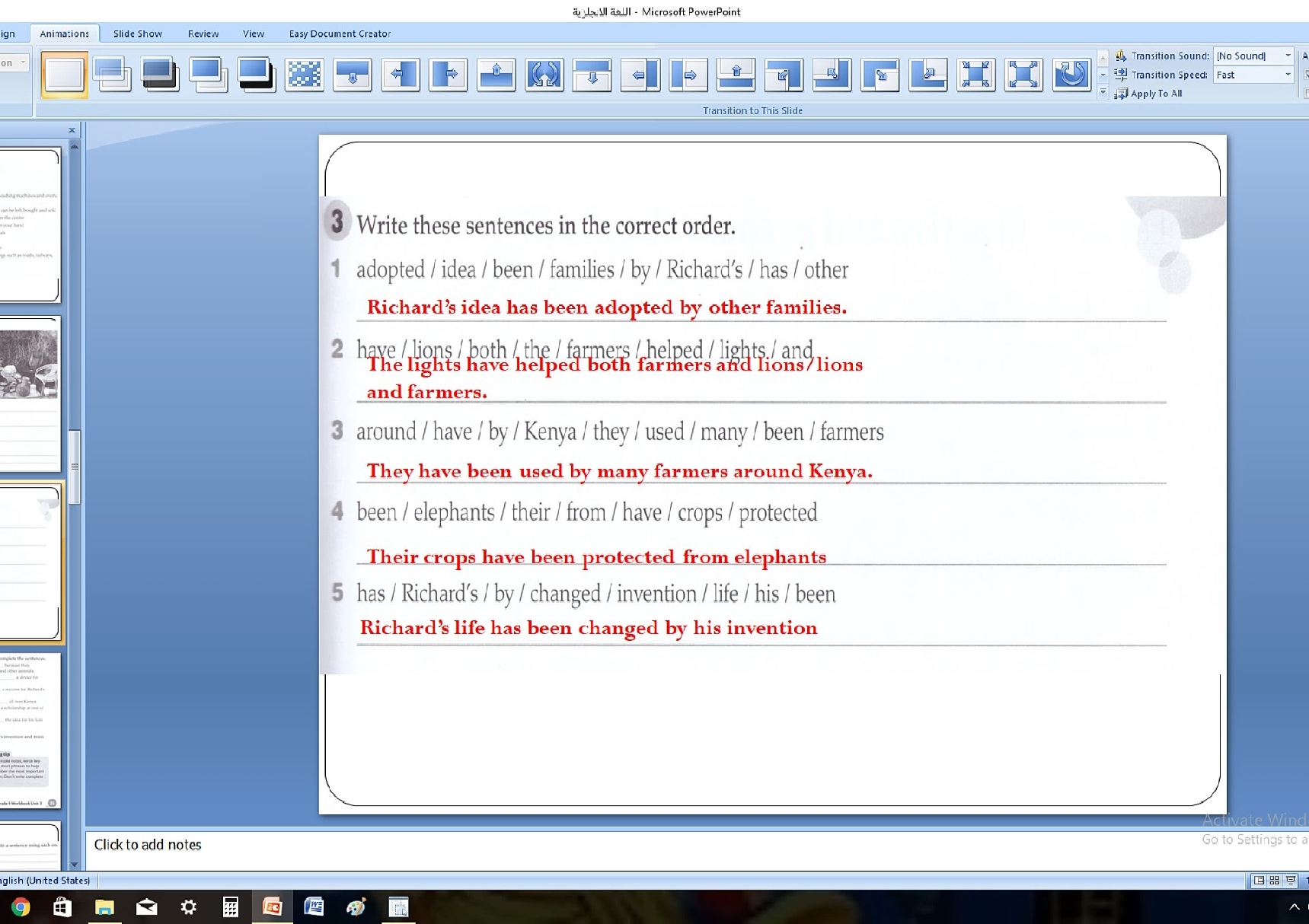Image resolution: width=1309 pixels, height=924 pixels.
Task: Switch to Slide Sorter view
Action: (1274, 881)
